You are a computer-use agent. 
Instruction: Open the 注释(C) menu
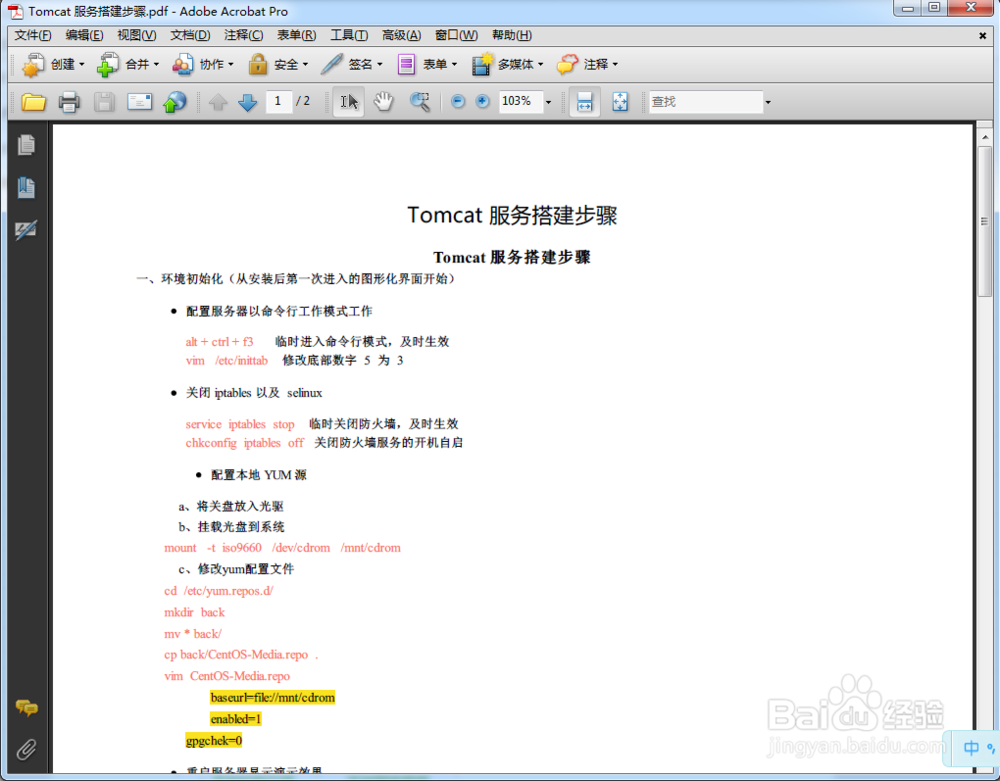click(243, 35)
